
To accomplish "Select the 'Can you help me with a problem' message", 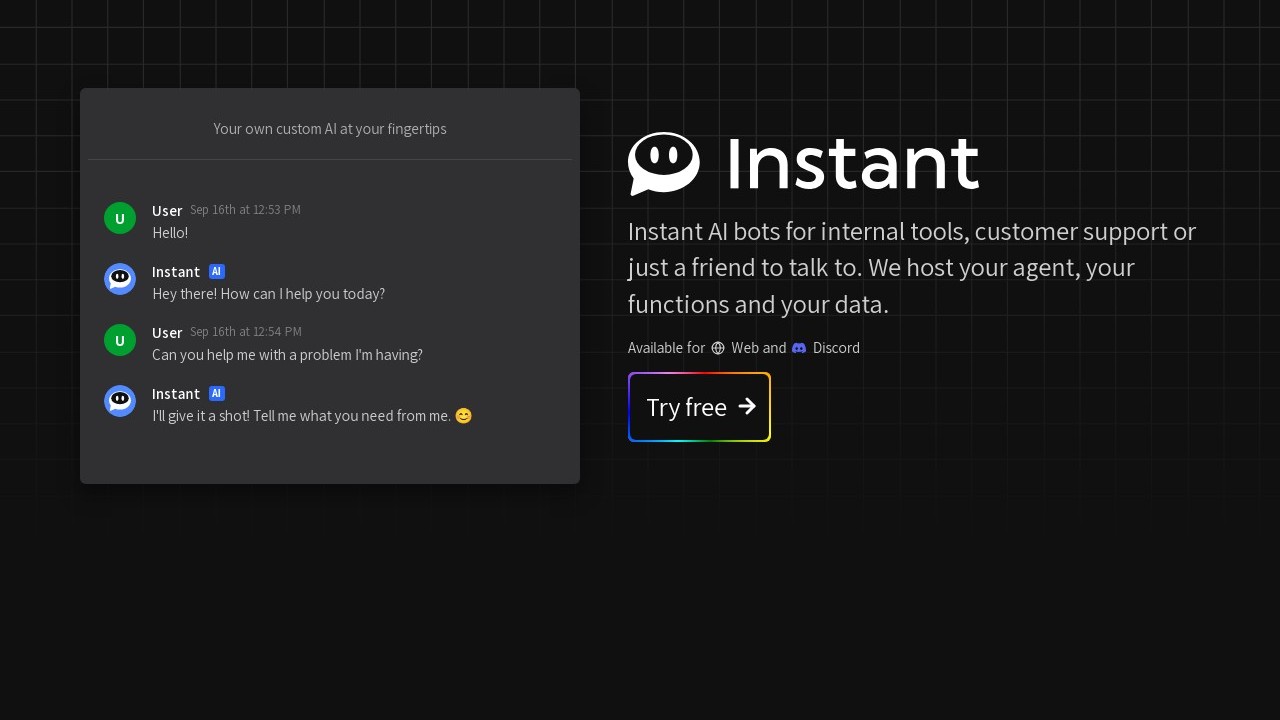I will (x=287, y=355).
